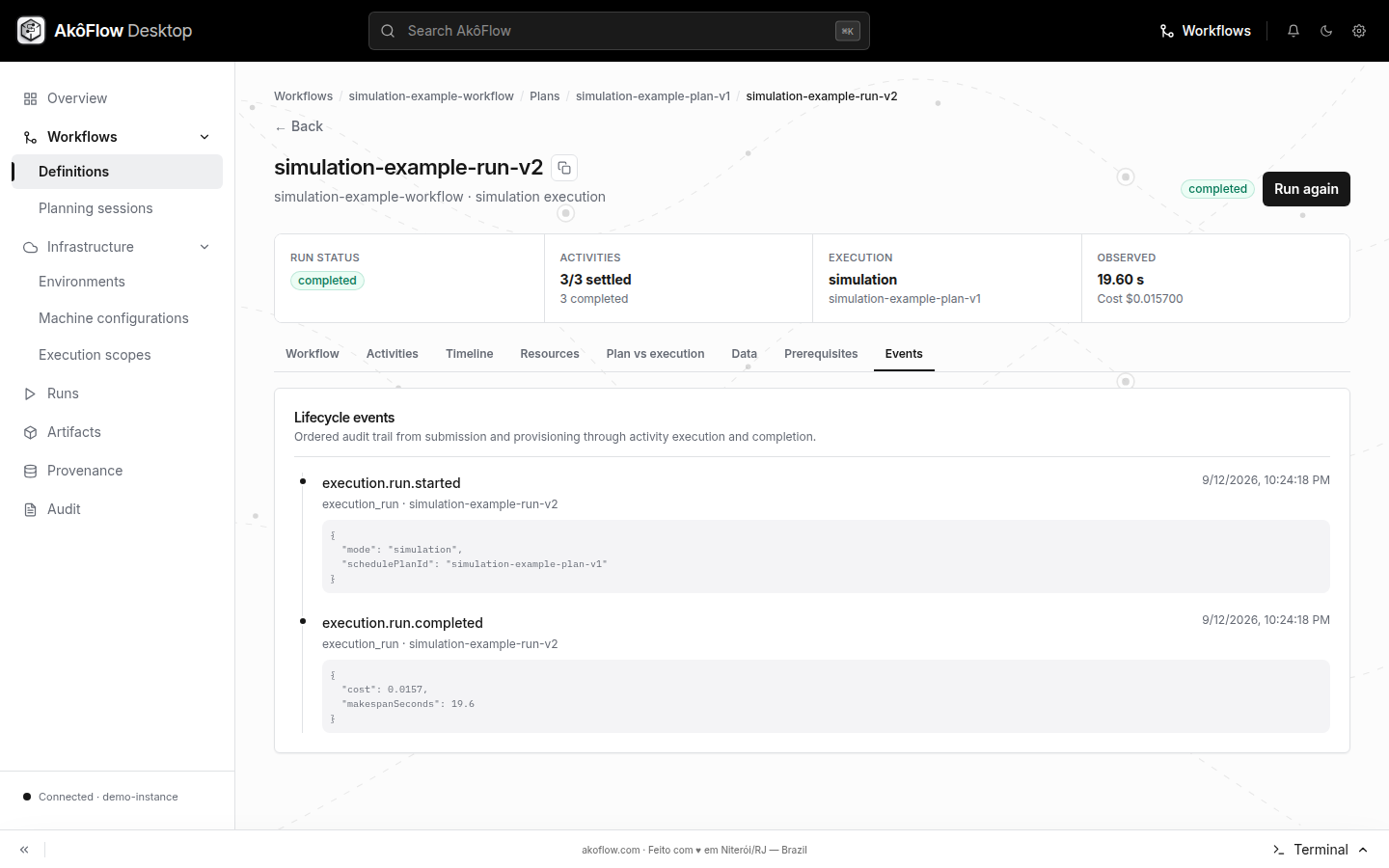Collapse the sidebar with double chevron
The image size is (1389, 868).
pos(24,850)
